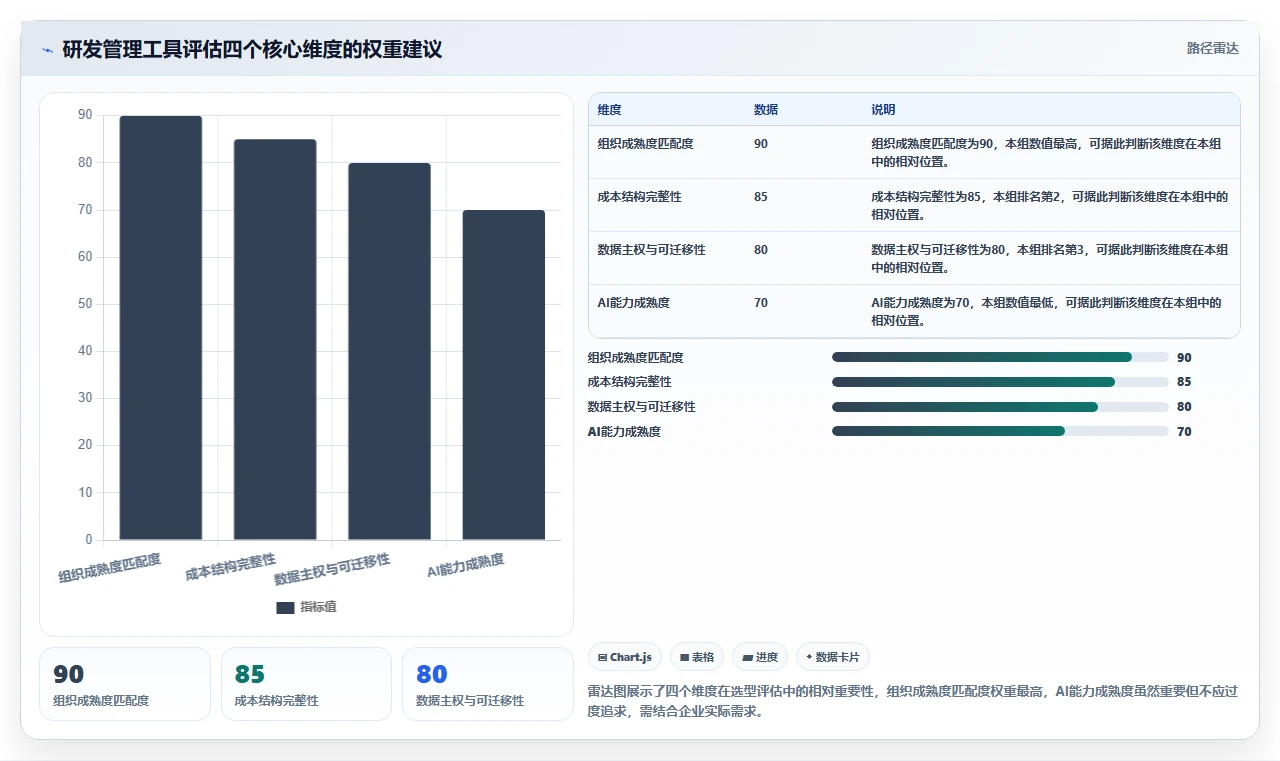Click the 数据主权与可迁移性 bar in chart
Screen dimensions: 1280x761
(389, 351)
